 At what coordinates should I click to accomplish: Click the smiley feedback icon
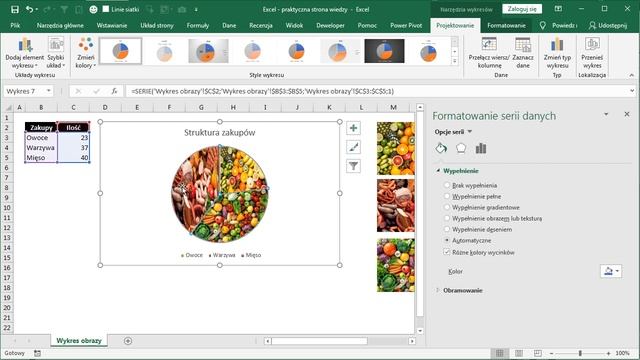click(x=93, y=9)
